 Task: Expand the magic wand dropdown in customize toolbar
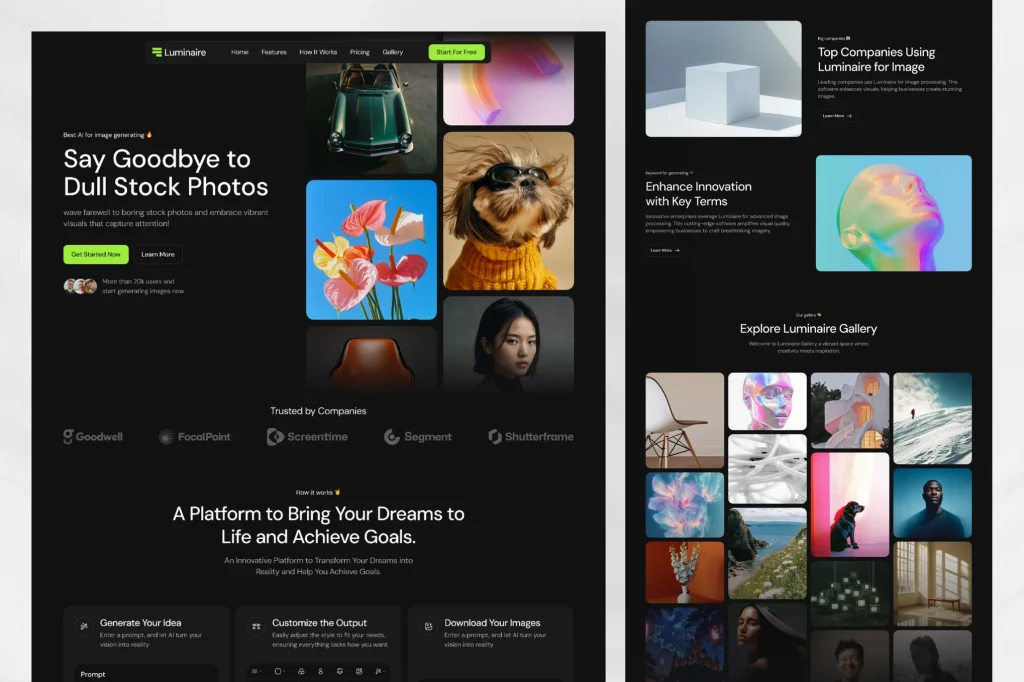tap(379, 671)
